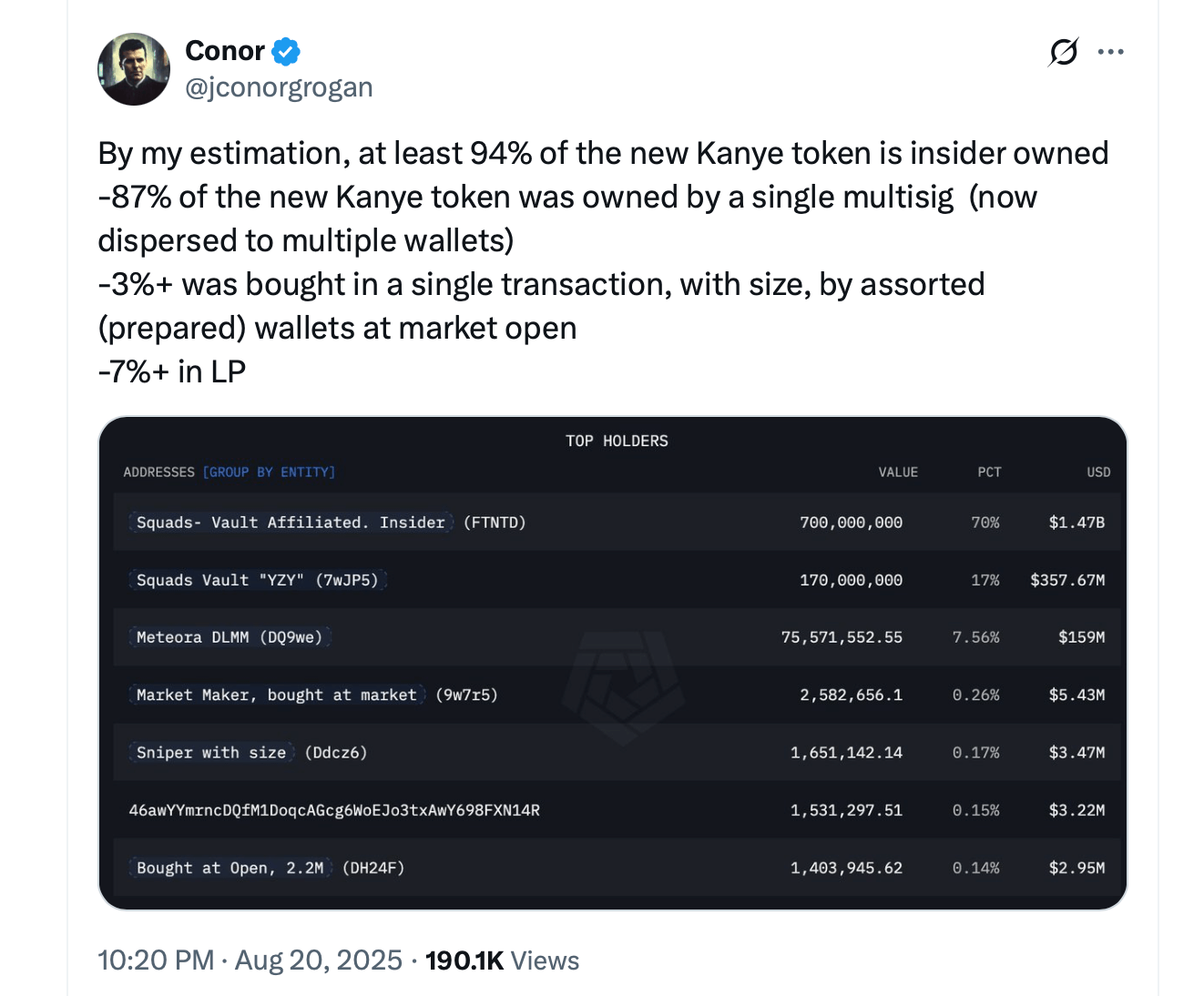The width and height of the screenshot is (1204, 996).
Task: Open the tweet via the Aug 20 timestamp
Action: [318, 960]
